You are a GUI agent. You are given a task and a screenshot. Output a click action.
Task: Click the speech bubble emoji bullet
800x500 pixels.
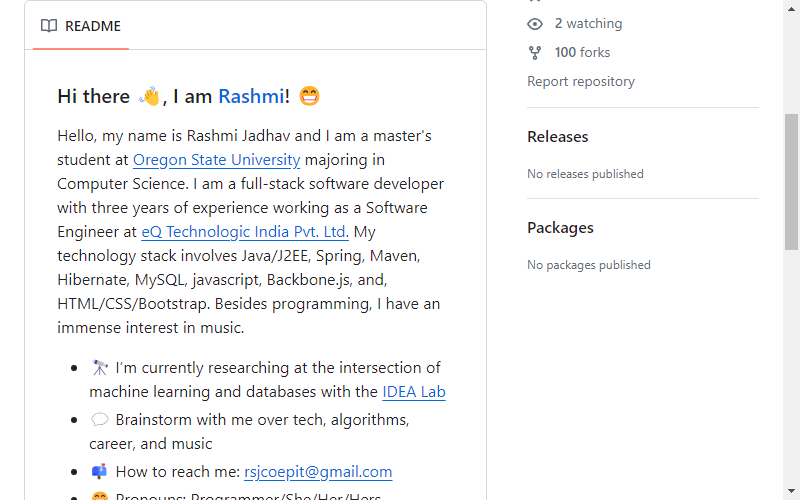tap(99, 419)
